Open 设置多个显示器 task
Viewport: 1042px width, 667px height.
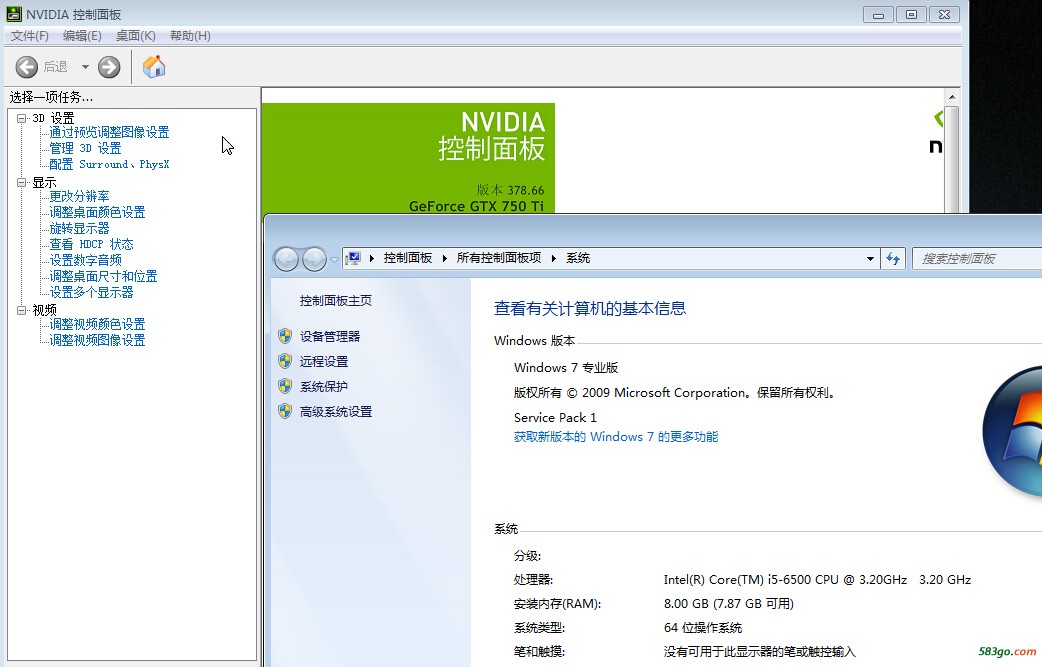click(x=91, y=292)
